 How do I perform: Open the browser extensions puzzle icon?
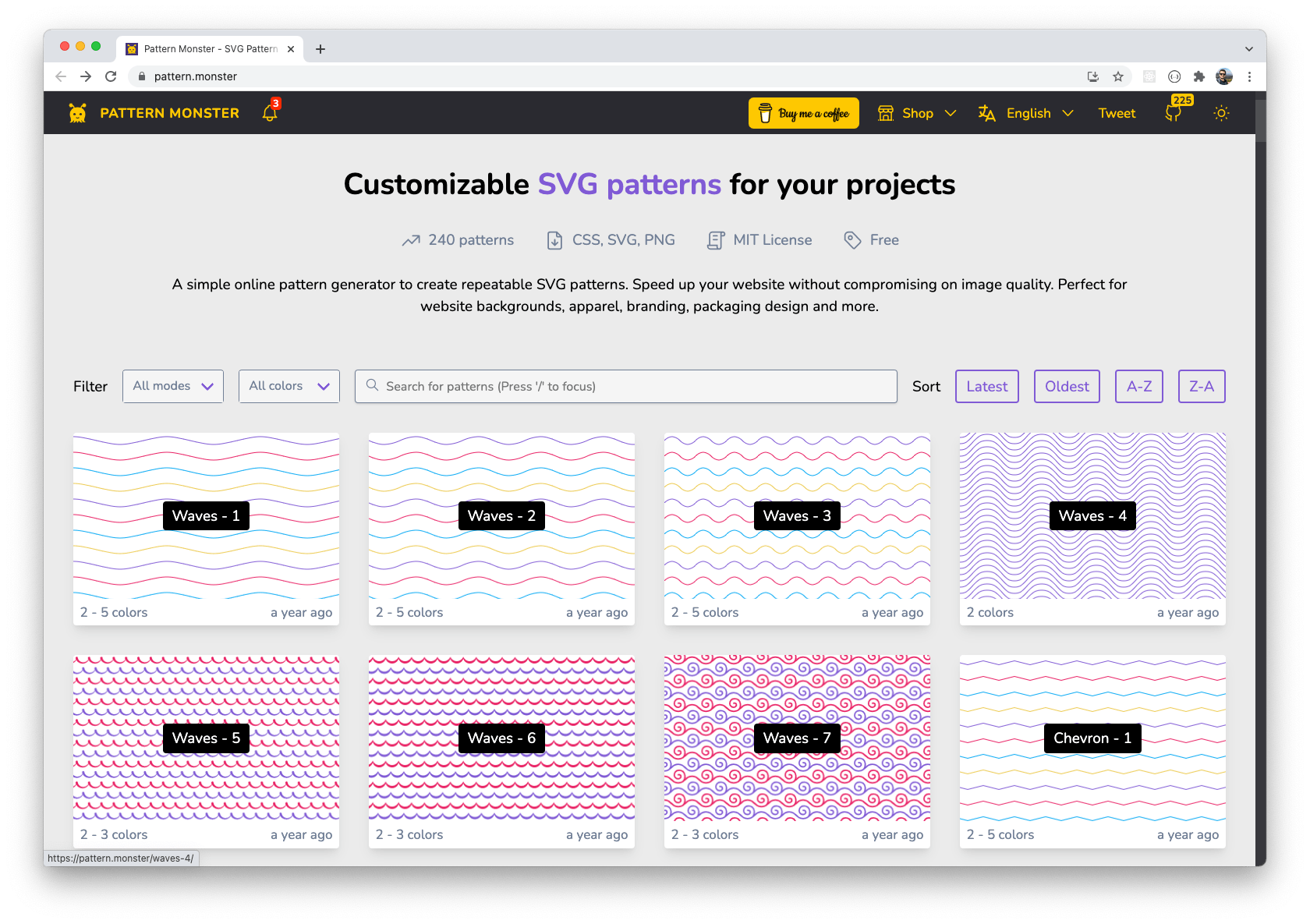click(1199, 76)
